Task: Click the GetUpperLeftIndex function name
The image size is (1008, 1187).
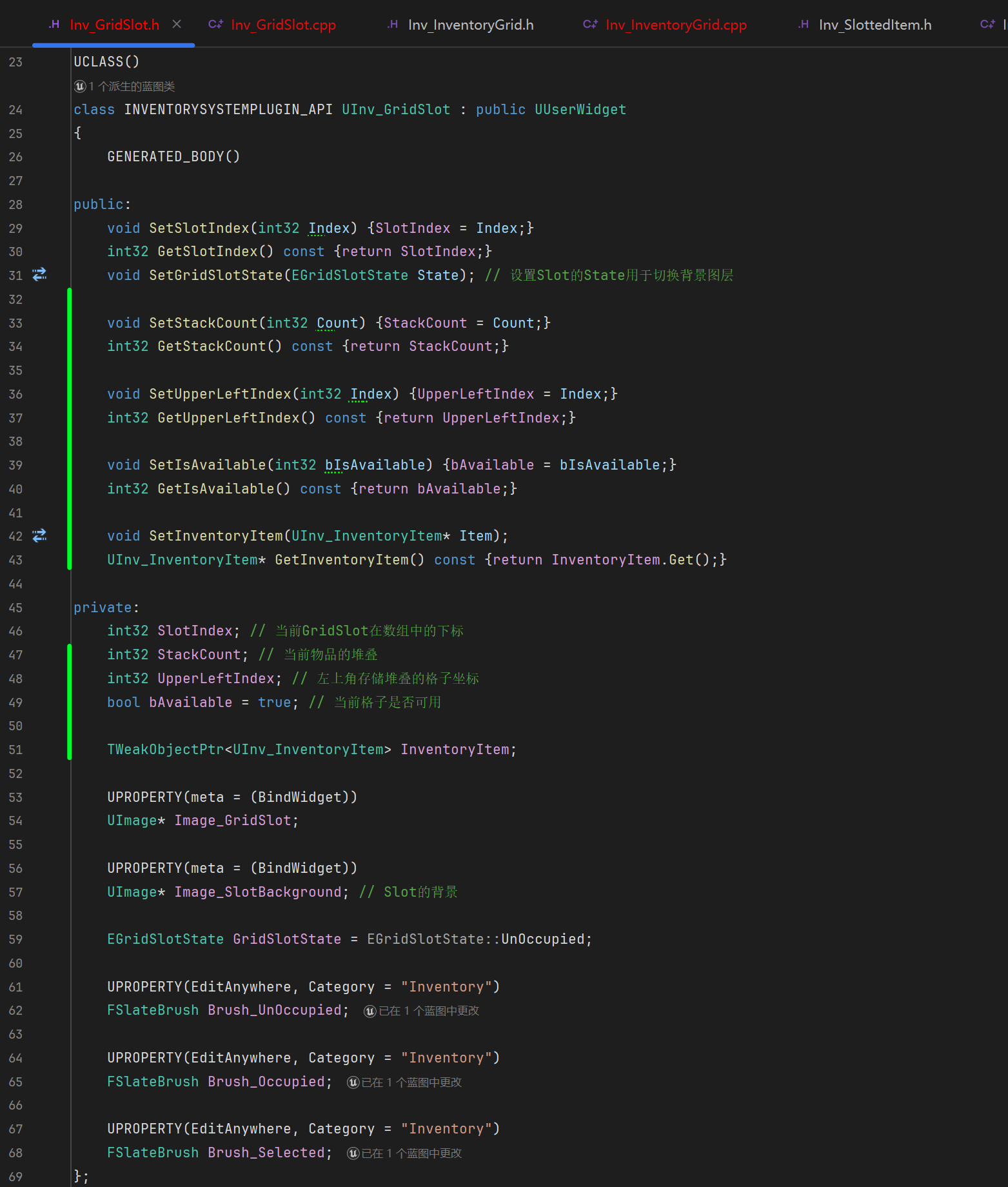Action: click(228, 418)
